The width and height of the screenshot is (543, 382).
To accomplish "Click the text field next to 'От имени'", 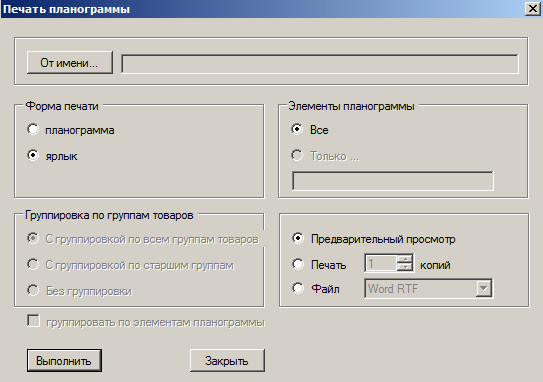I will pos(320,64).
